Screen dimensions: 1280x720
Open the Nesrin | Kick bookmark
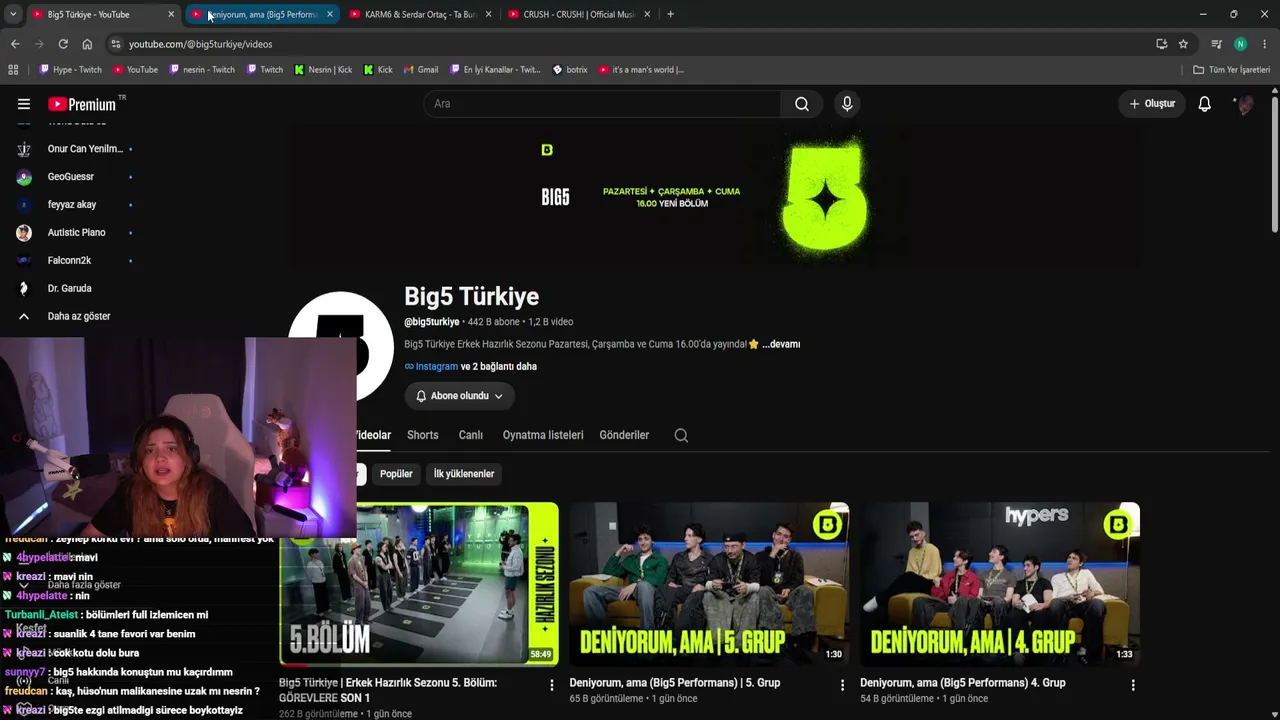pyautogui.click(x=323, y=70)
